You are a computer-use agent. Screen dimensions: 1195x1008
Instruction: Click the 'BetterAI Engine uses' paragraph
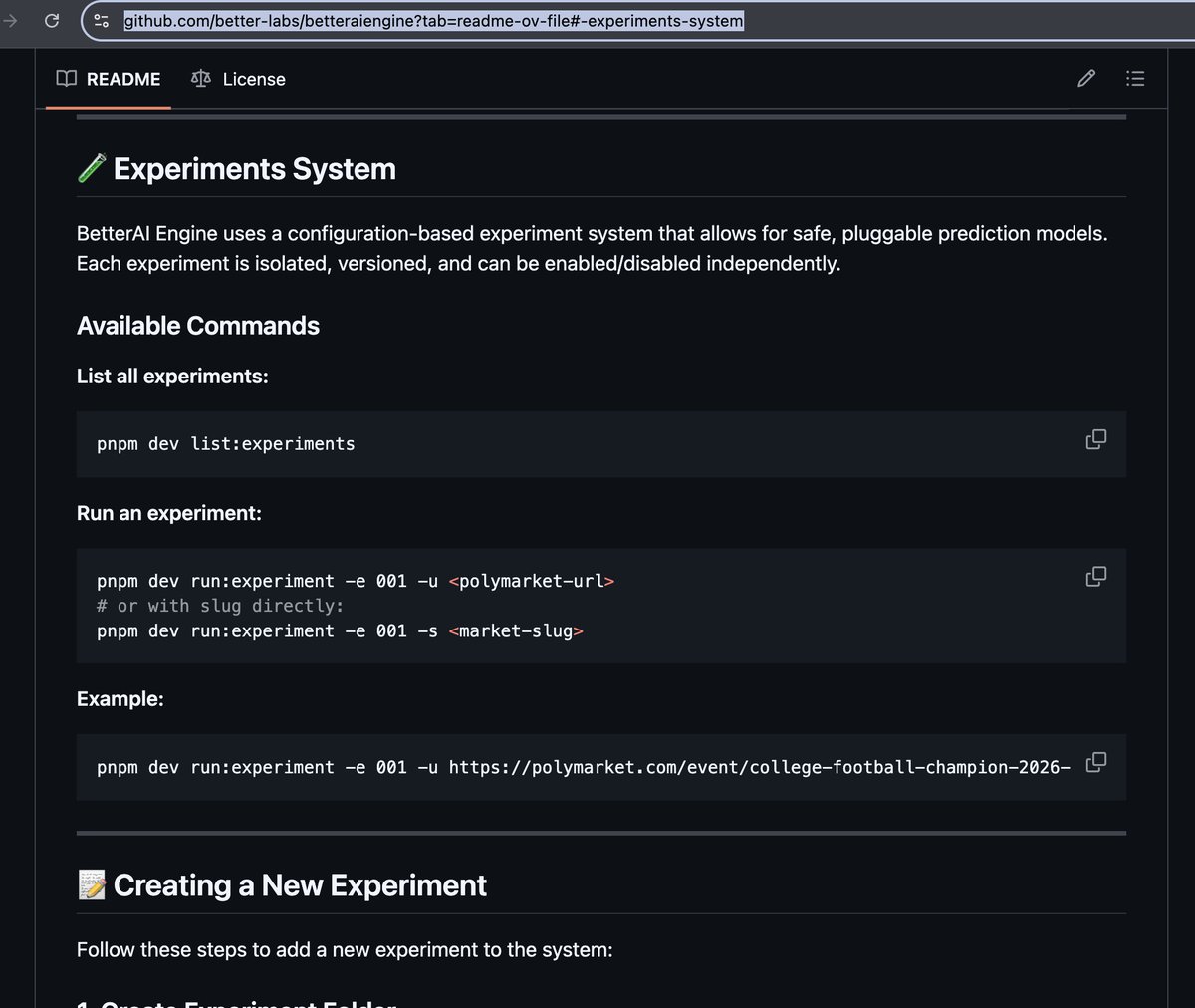point(593,249)
